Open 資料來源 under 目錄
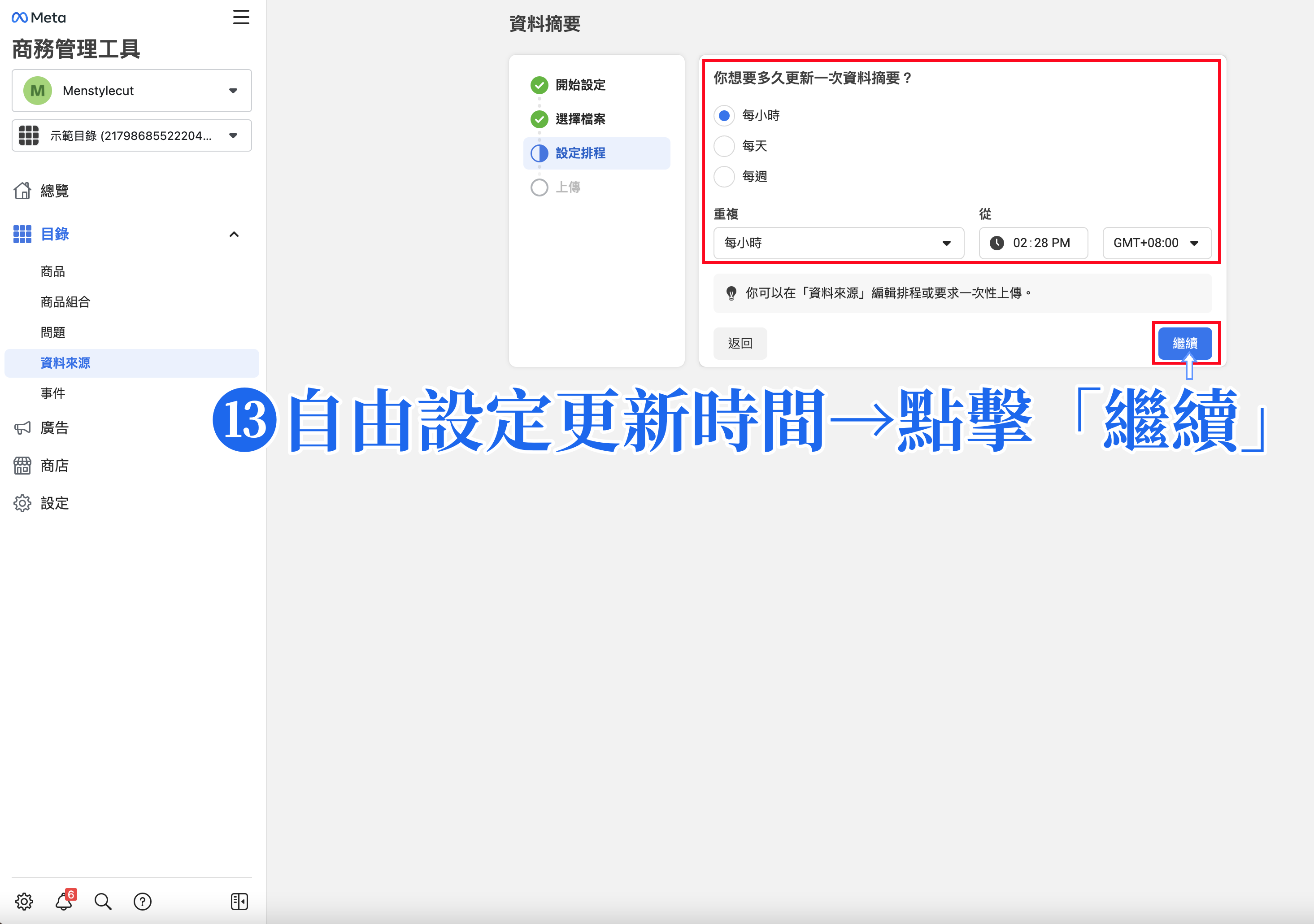Viewport: 1314px width, 924px height. pyautogui.click(x=132, y=363)
